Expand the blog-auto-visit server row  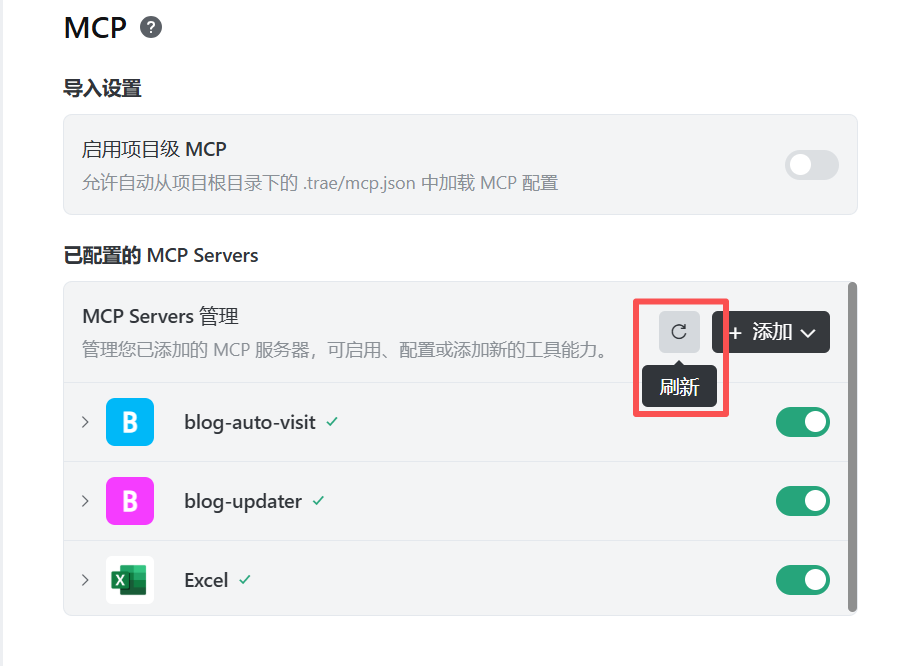click(86, 422)
